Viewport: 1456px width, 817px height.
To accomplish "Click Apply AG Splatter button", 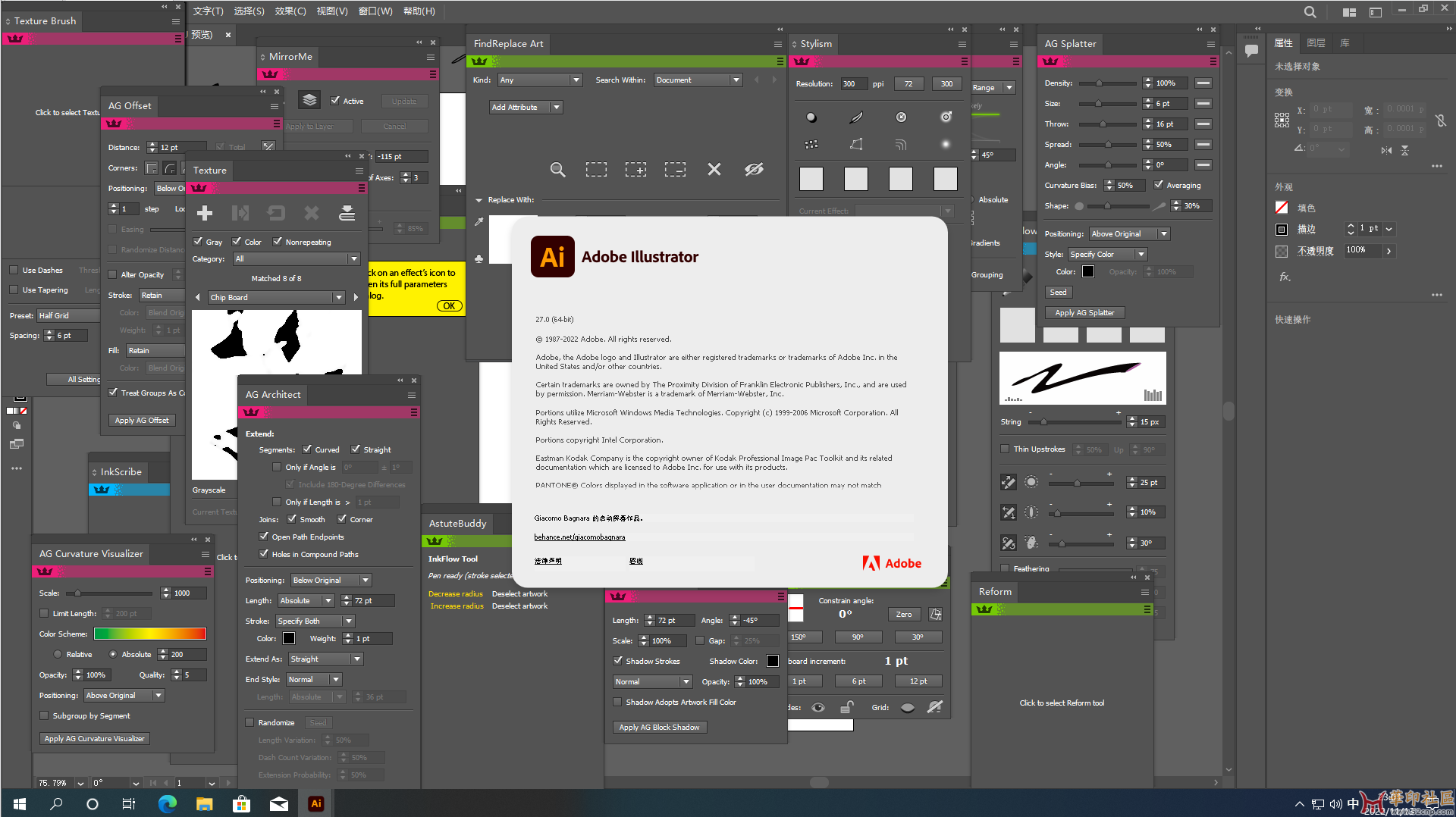I will 1084,312.
